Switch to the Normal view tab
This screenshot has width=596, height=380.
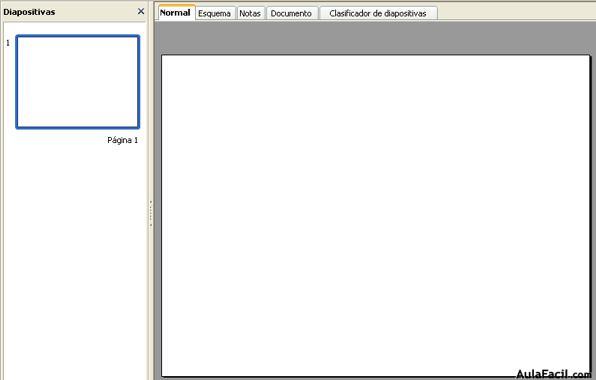(175, 13)
